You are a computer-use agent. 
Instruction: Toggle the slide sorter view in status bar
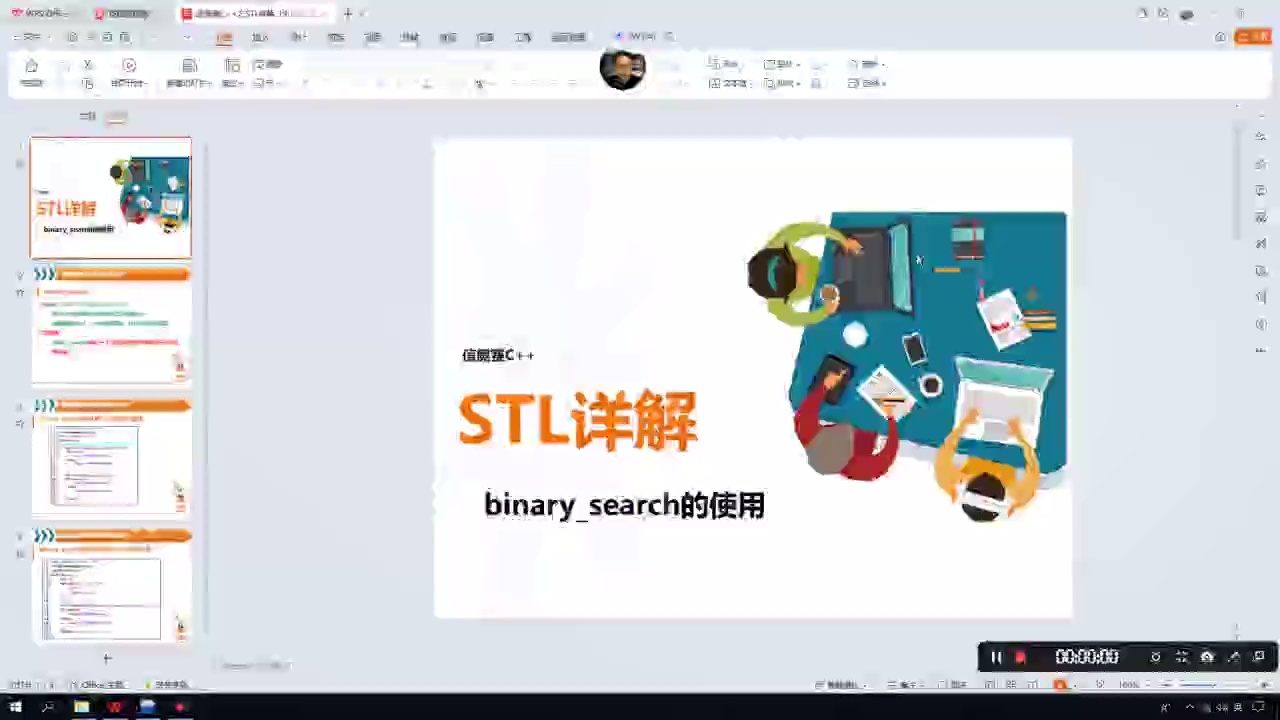[x=1012, y=684]
